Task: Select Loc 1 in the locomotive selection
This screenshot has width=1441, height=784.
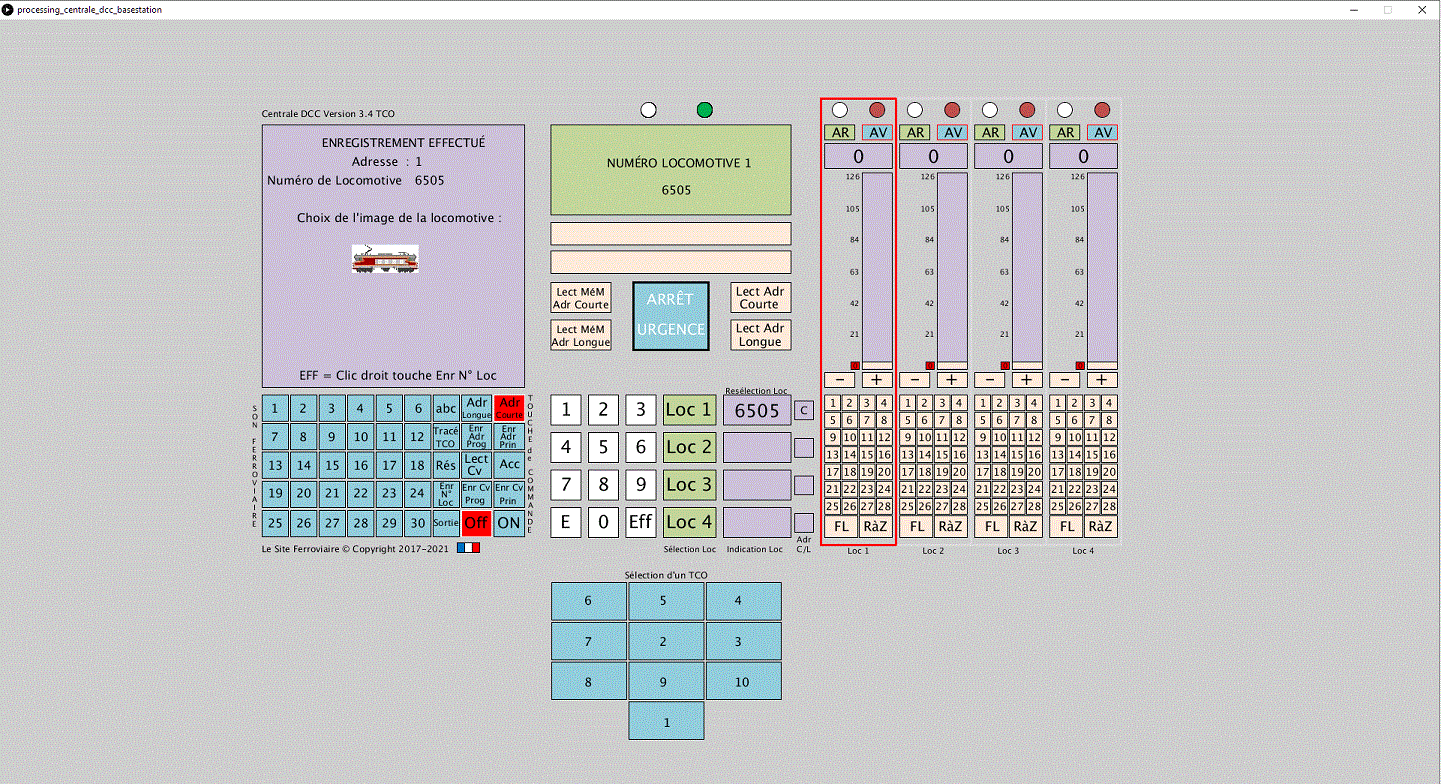Action: pyautogui.click(x=690, y=410)
